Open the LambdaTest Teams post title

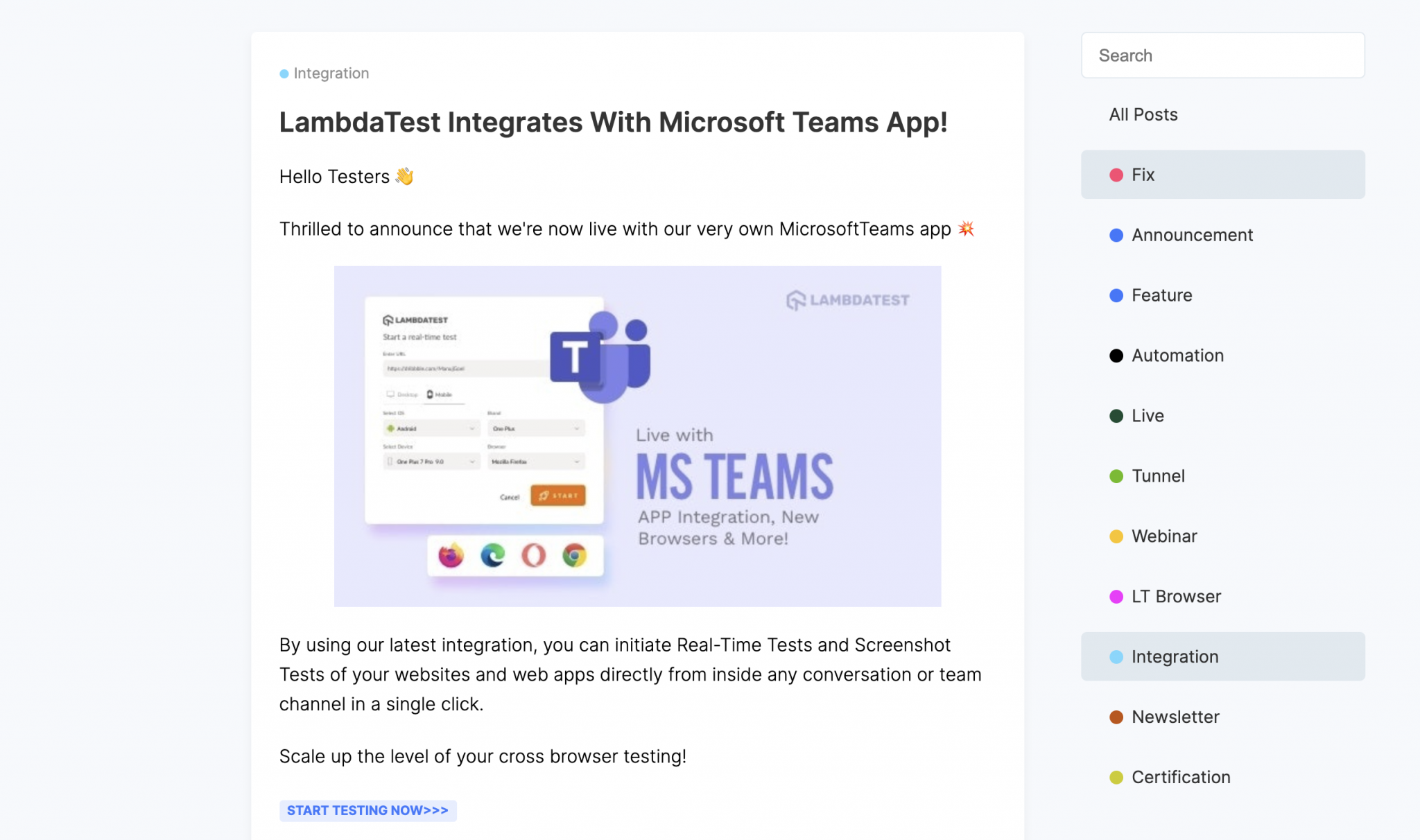(x=613, y=123)
